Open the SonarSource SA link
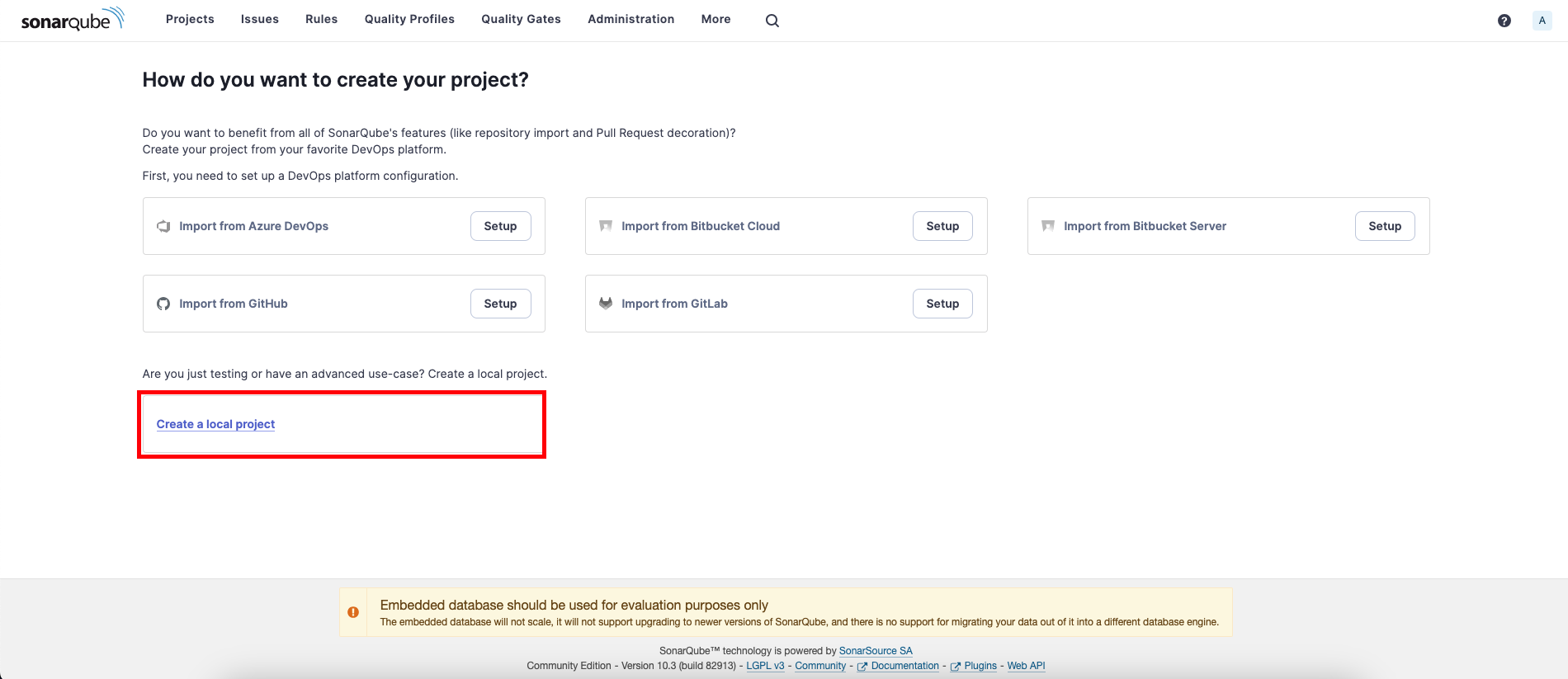The width and height of the screenshot is (1568, 679). coord(876,651)
